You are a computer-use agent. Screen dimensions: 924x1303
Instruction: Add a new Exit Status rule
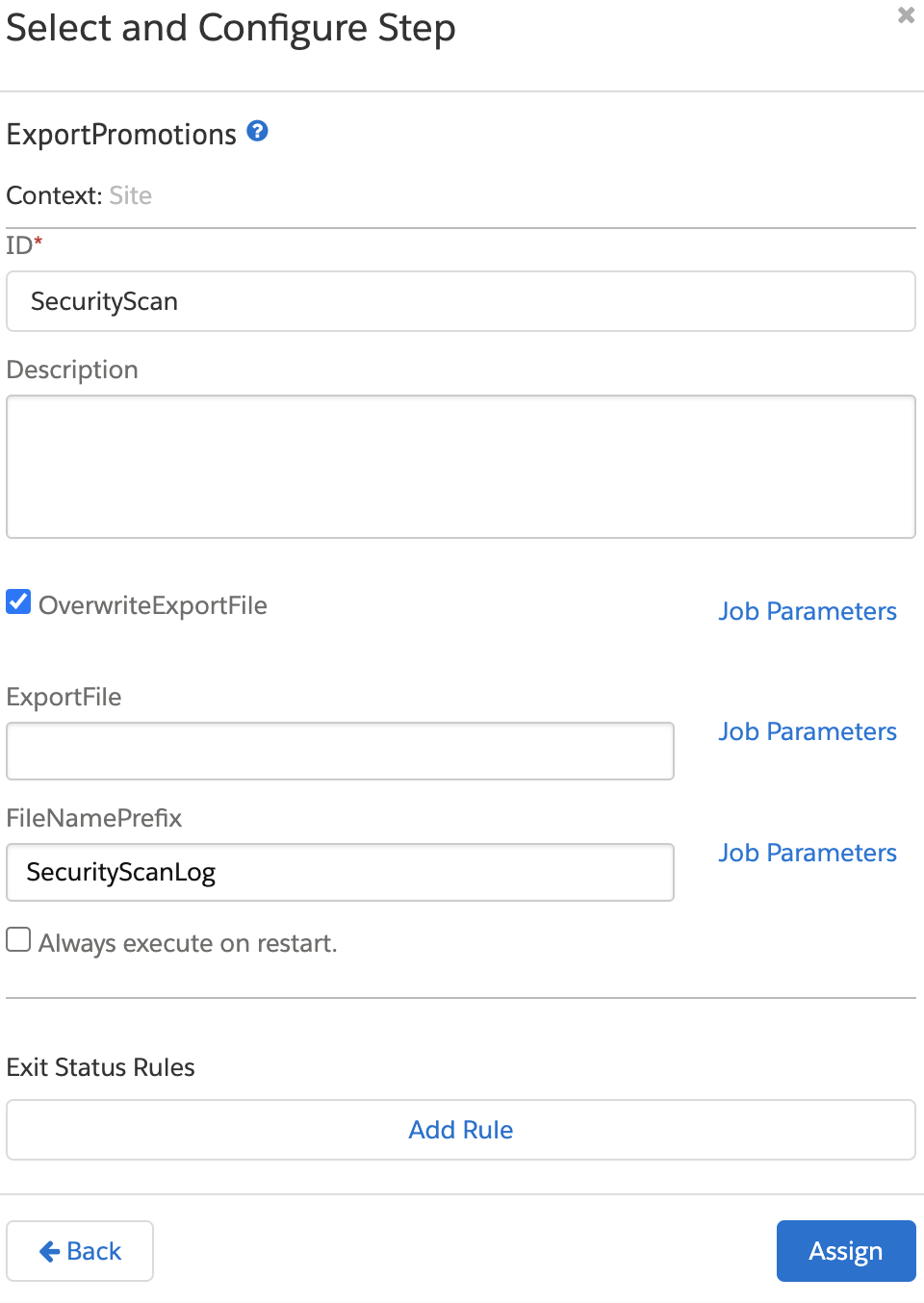pyautogui.click(x=461, y=1130)
